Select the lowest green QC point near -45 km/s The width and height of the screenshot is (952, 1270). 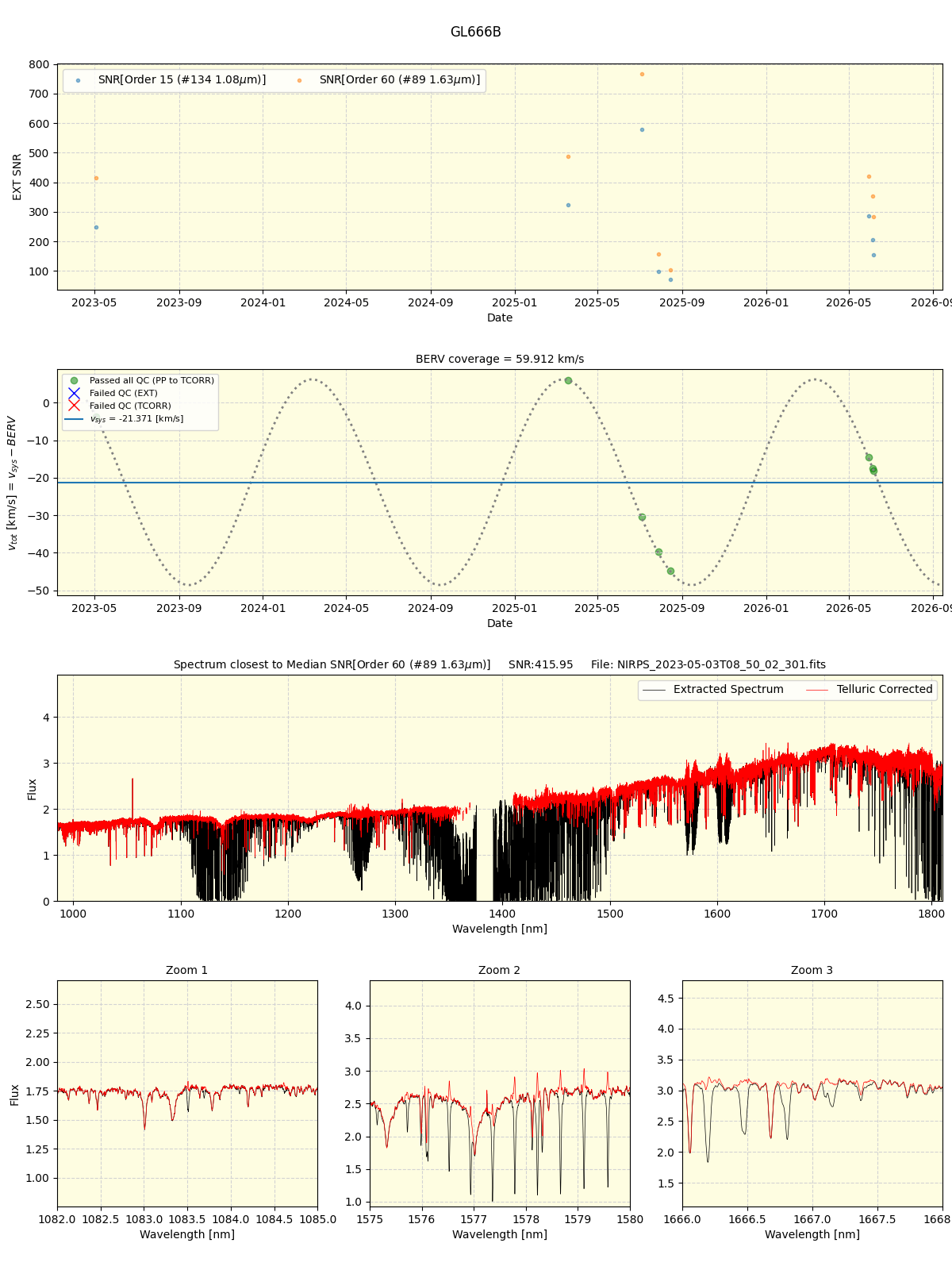click(670, 571)
